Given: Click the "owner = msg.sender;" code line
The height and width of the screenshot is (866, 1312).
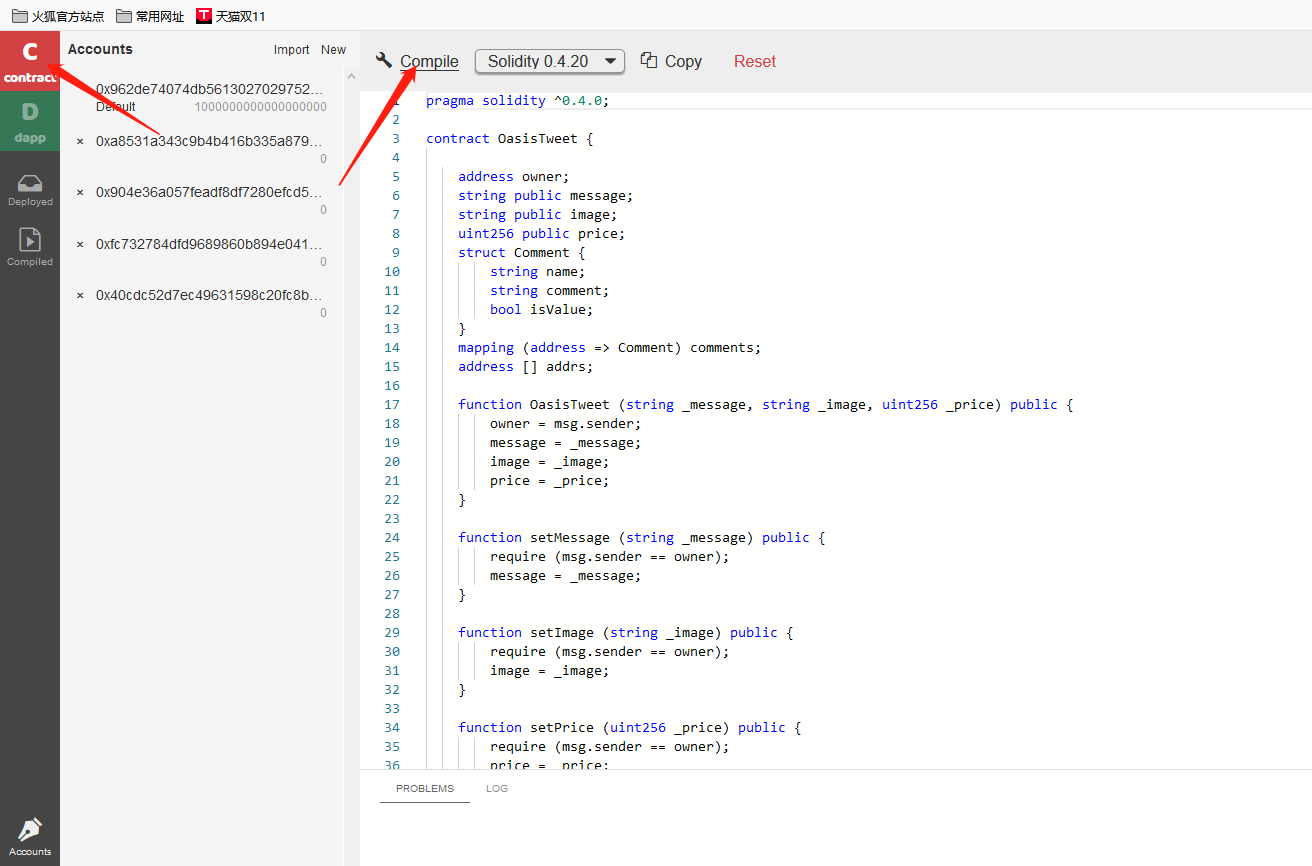Looking at the screenshot, I should pyautogui.click(x=565, y=423).
